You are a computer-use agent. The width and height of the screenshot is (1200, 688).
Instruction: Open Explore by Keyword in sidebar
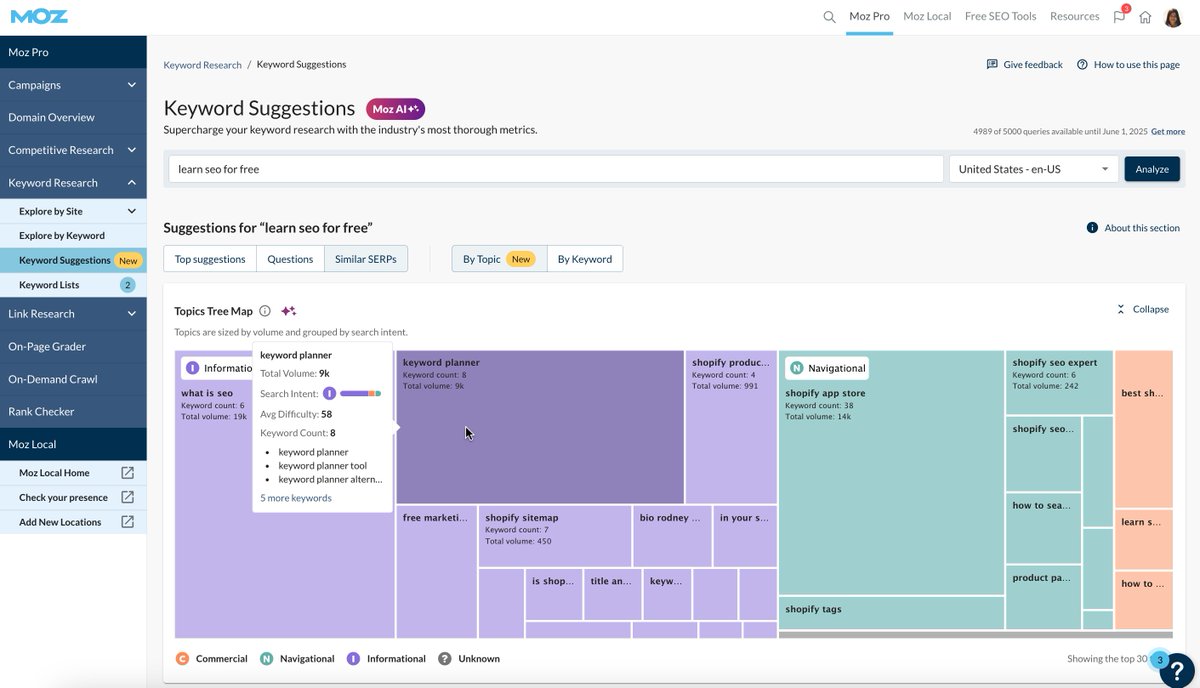point(73,236)
